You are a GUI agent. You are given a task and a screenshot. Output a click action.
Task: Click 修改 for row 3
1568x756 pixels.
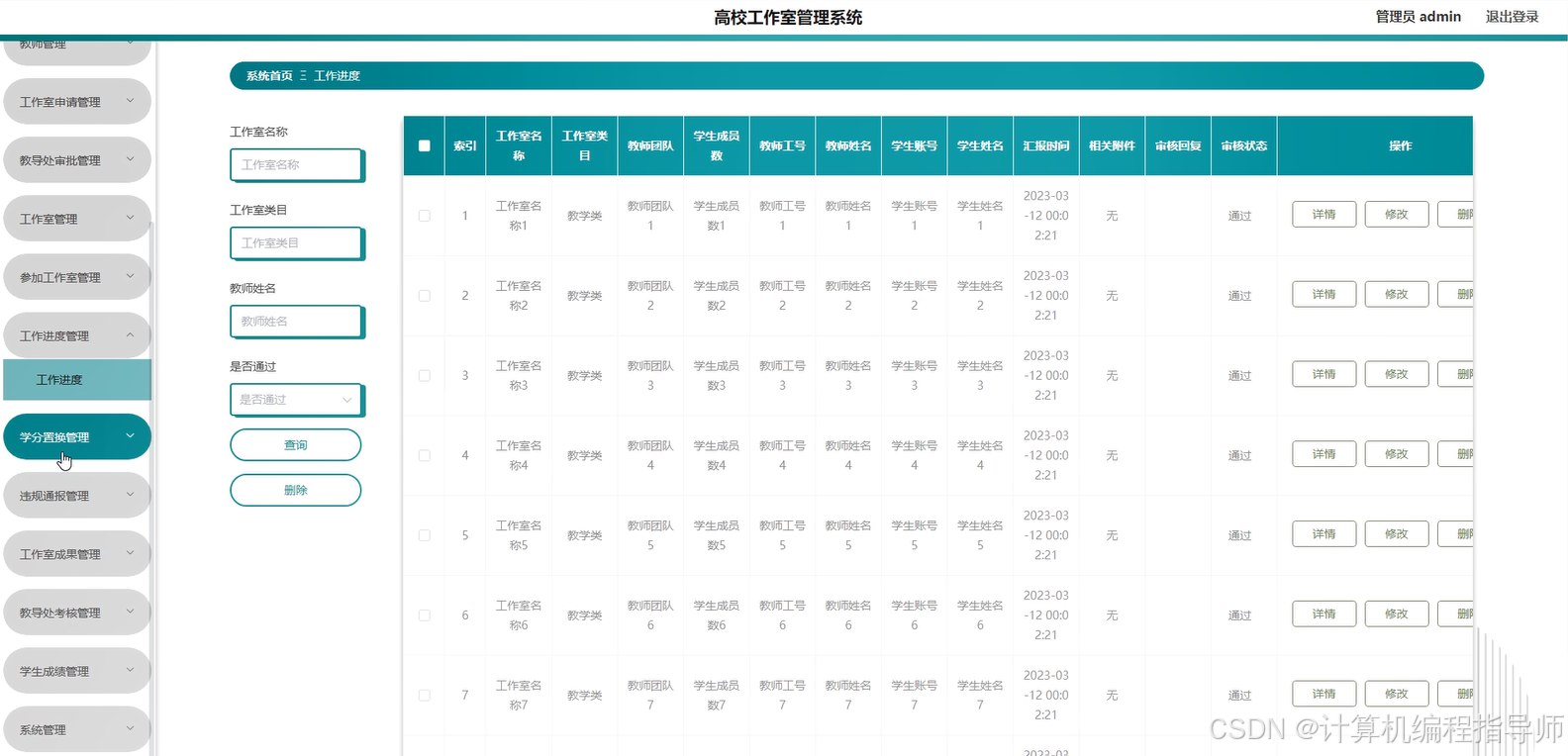click(x=1396, y=375)
